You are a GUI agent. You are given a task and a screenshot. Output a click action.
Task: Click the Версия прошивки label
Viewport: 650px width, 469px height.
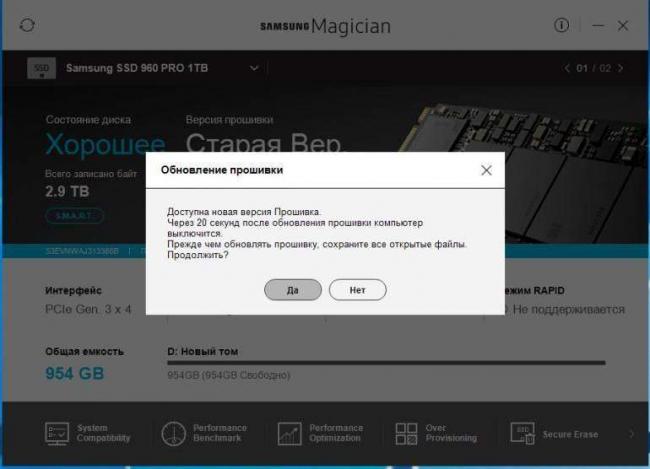[229, 120]
